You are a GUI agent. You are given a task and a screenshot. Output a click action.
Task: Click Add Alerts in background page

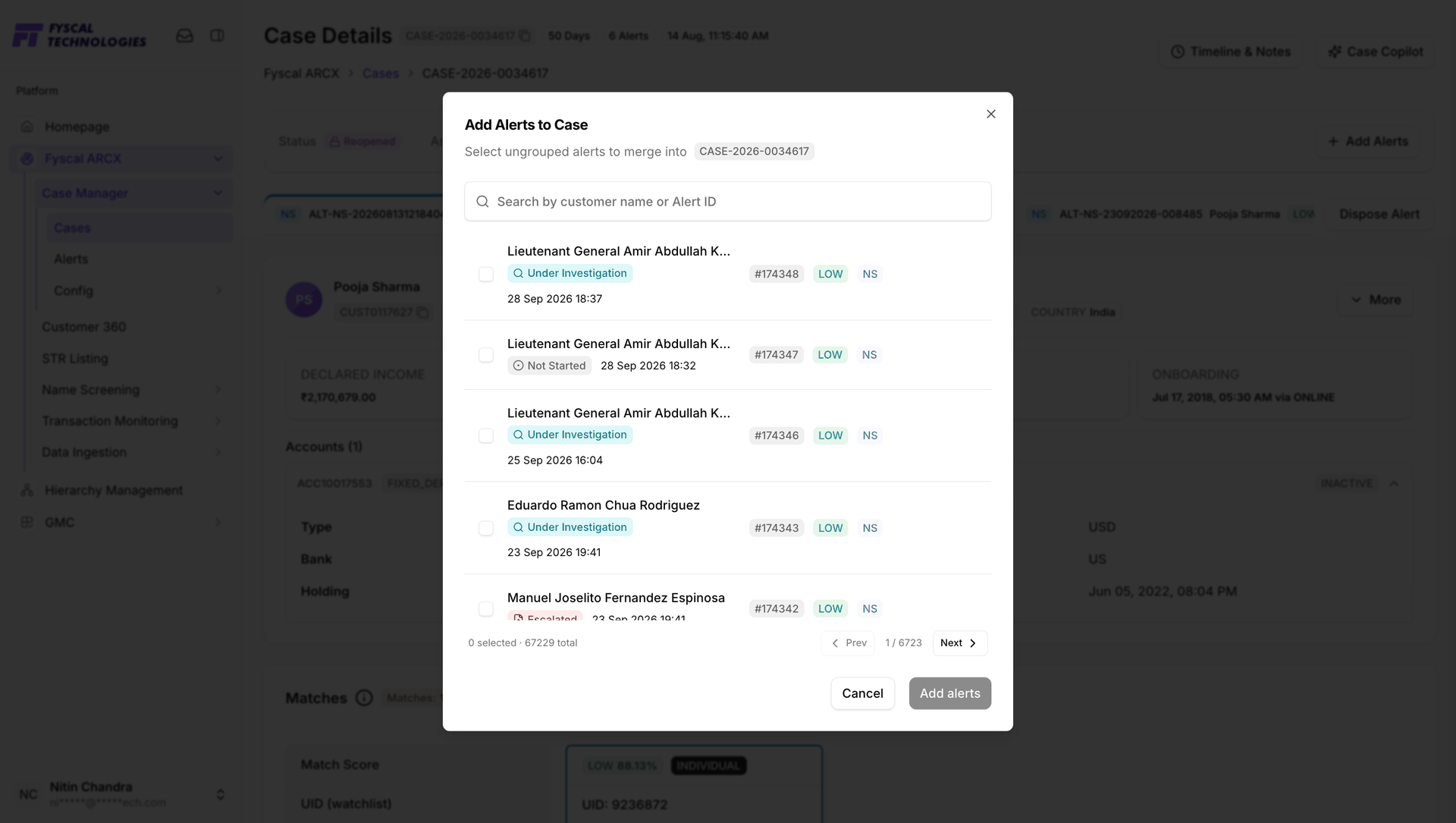click(x=1368, y=141)
